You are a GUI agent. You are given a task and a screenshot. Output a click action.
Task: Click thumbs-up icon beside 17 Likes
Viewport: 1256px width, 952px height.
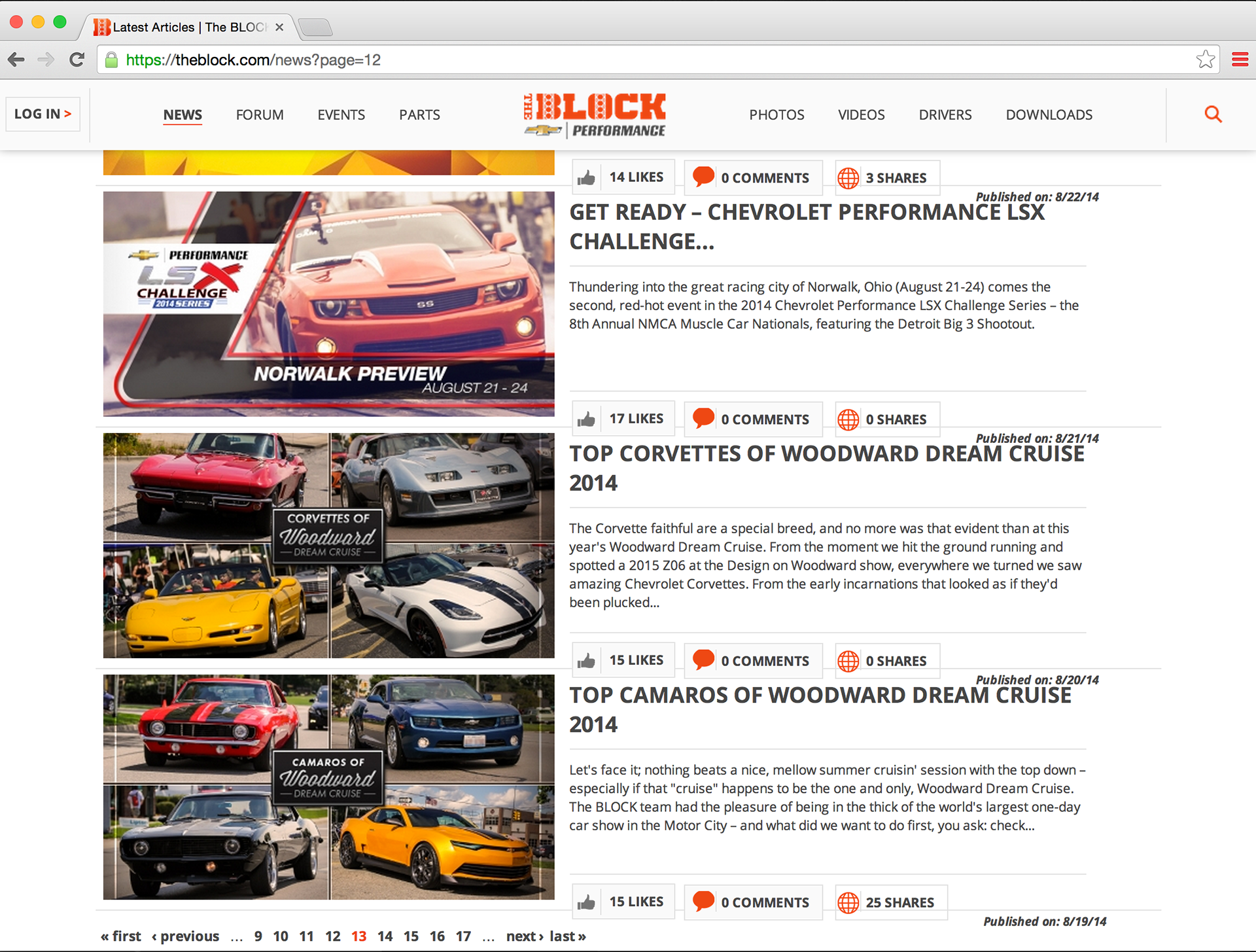coord(587,419)
